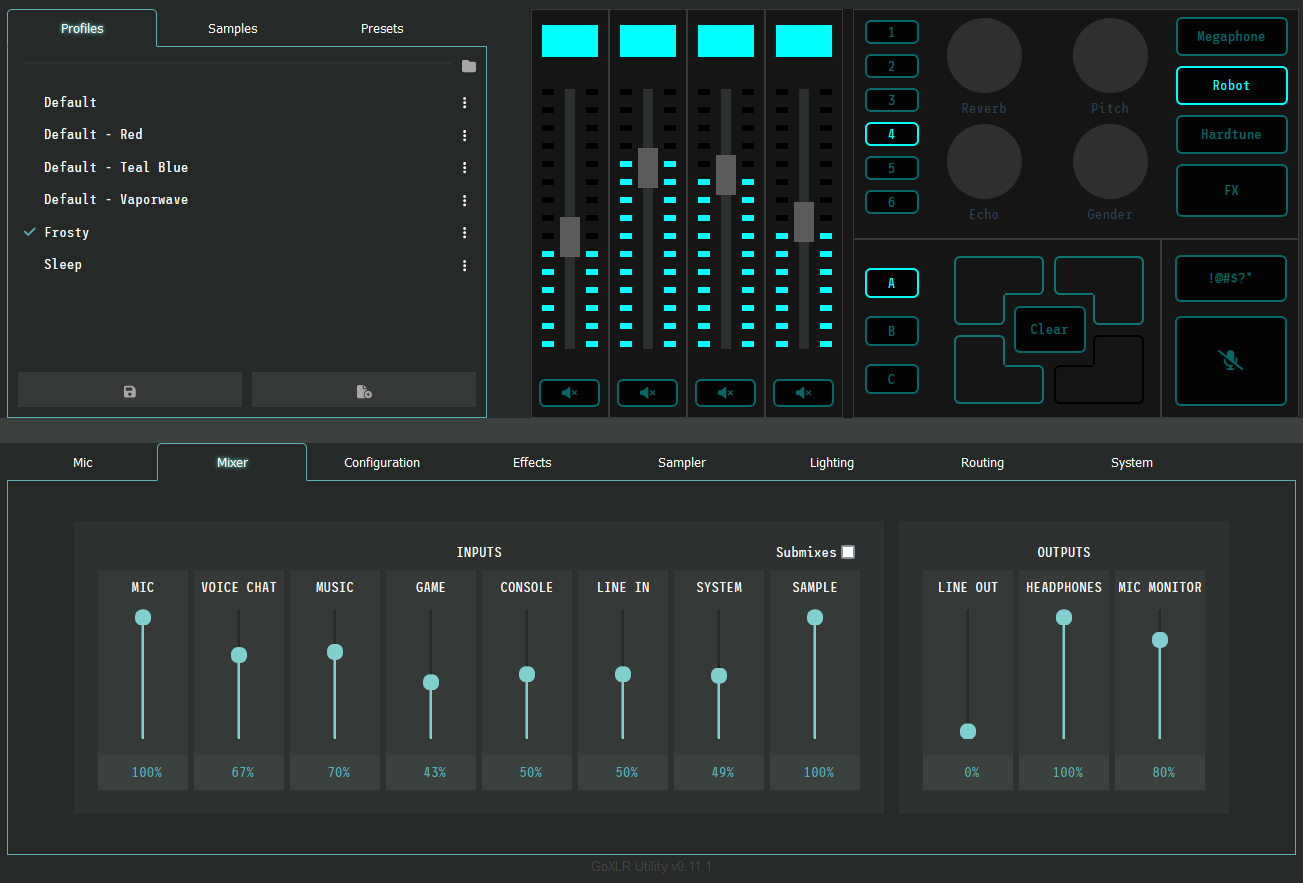The width and height of the screenshot is (1303, 883).
Task: Select sampler bank C
Action: click(892, 379)
